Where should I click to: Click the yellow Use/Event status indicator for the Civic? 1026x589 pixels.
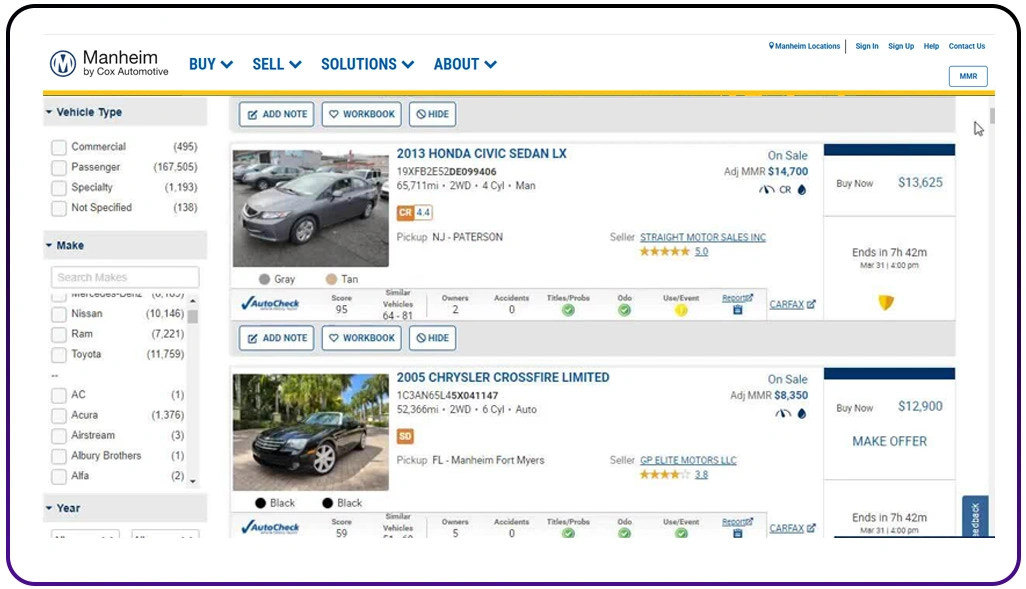(681, 310)
